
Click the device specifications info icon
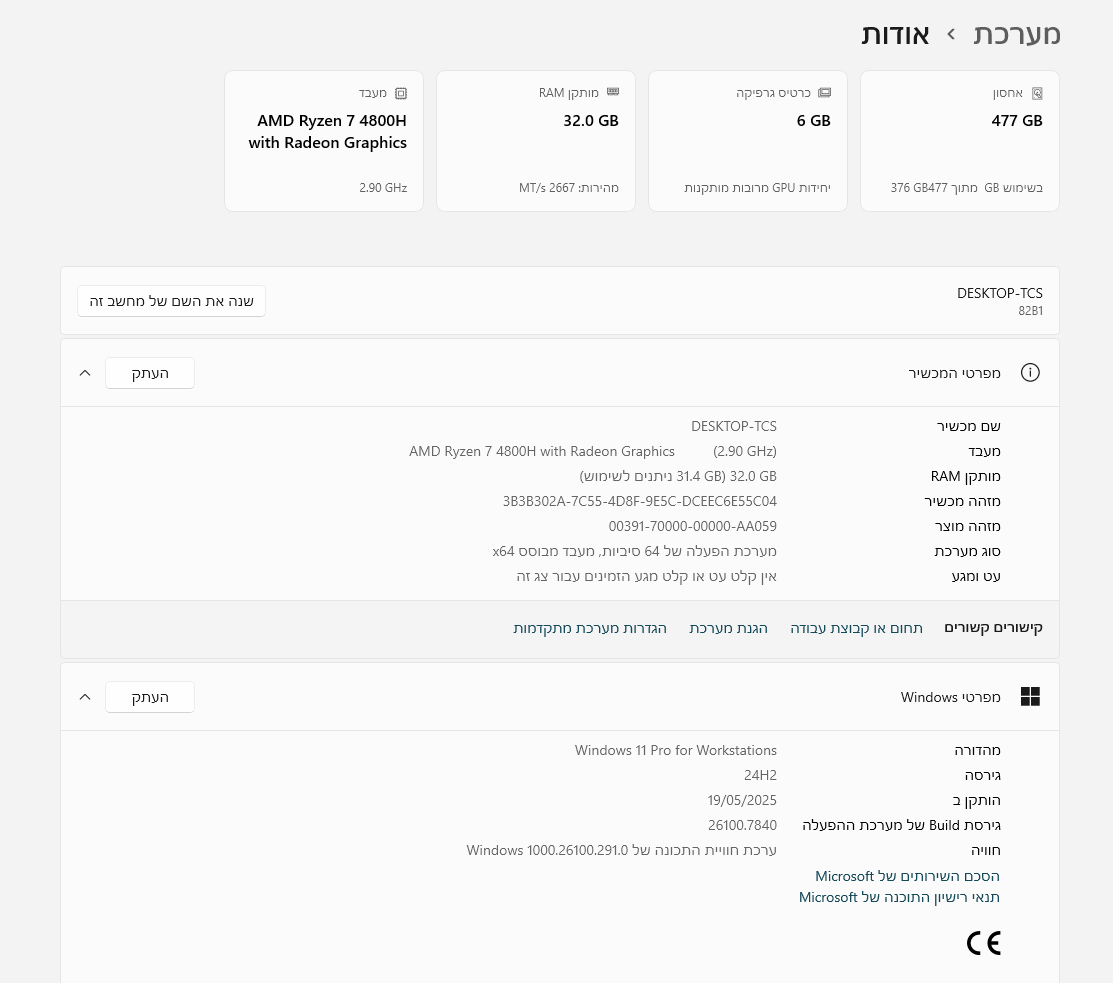[1030, 373]
